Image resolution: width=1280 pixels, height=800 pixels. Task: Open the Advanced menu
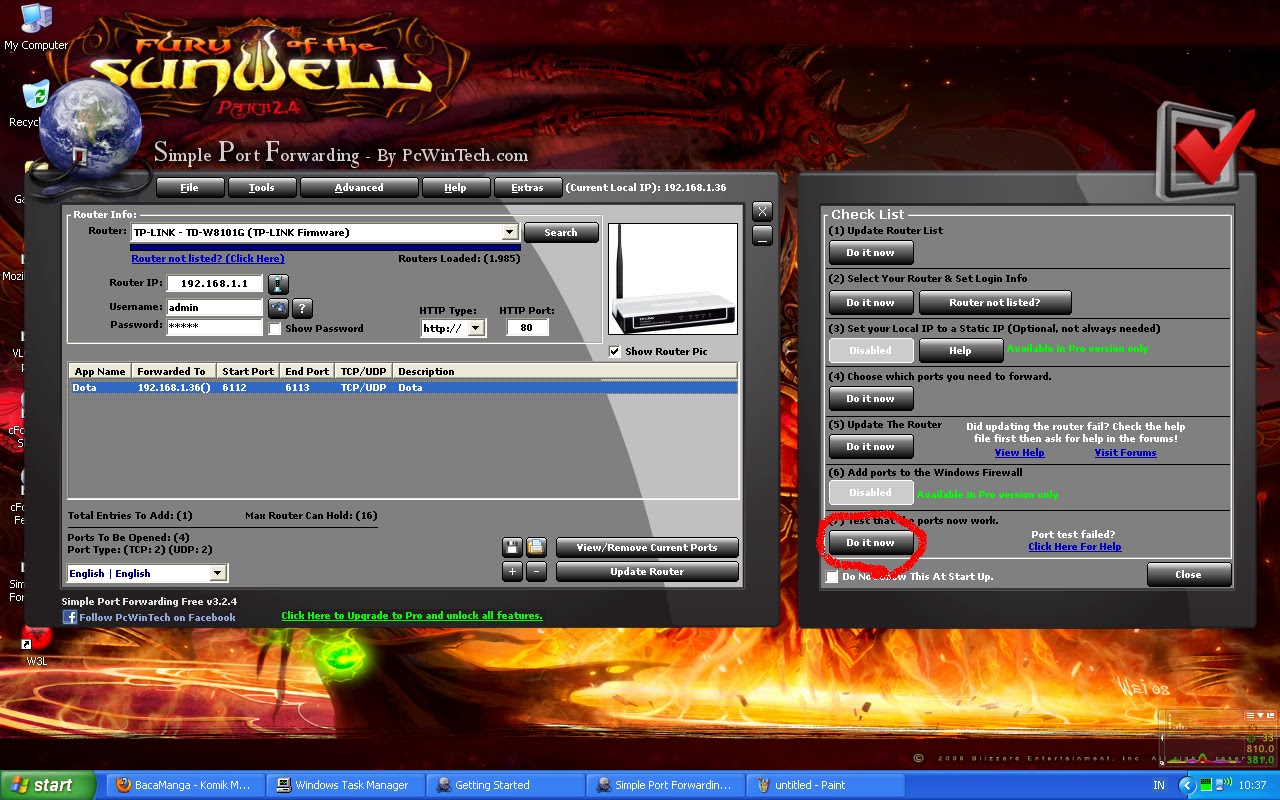pyautogui.click(x=359, y=187)
